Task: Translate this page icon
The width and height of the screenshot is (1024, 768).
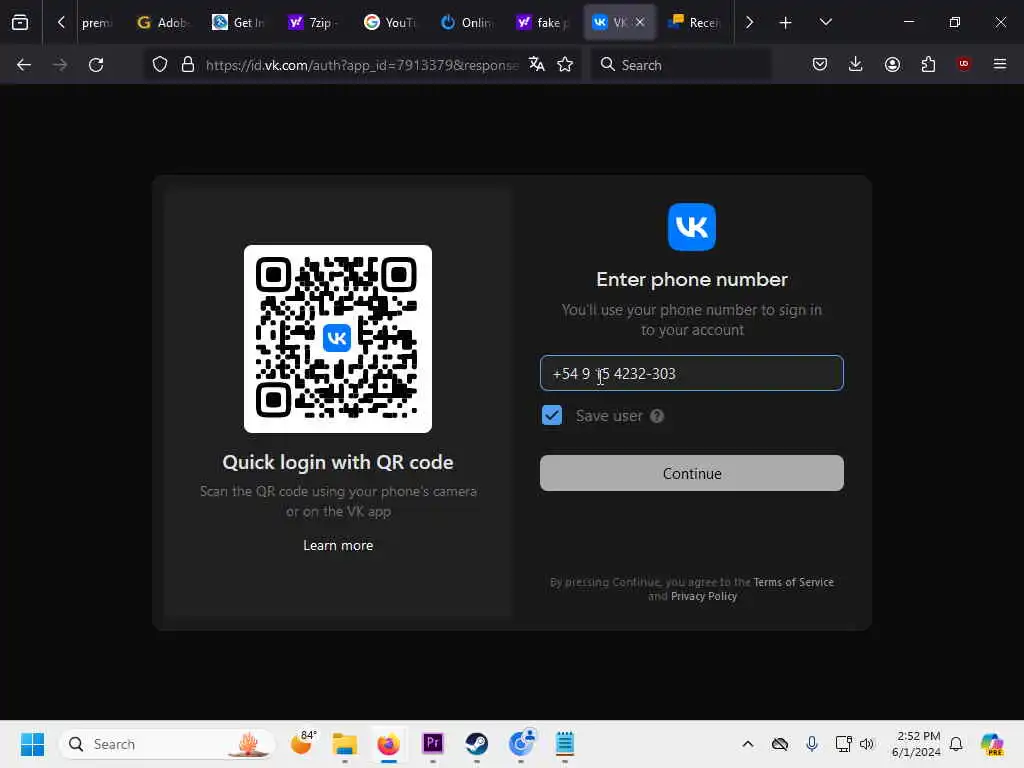Action: (x=537, y=64)
